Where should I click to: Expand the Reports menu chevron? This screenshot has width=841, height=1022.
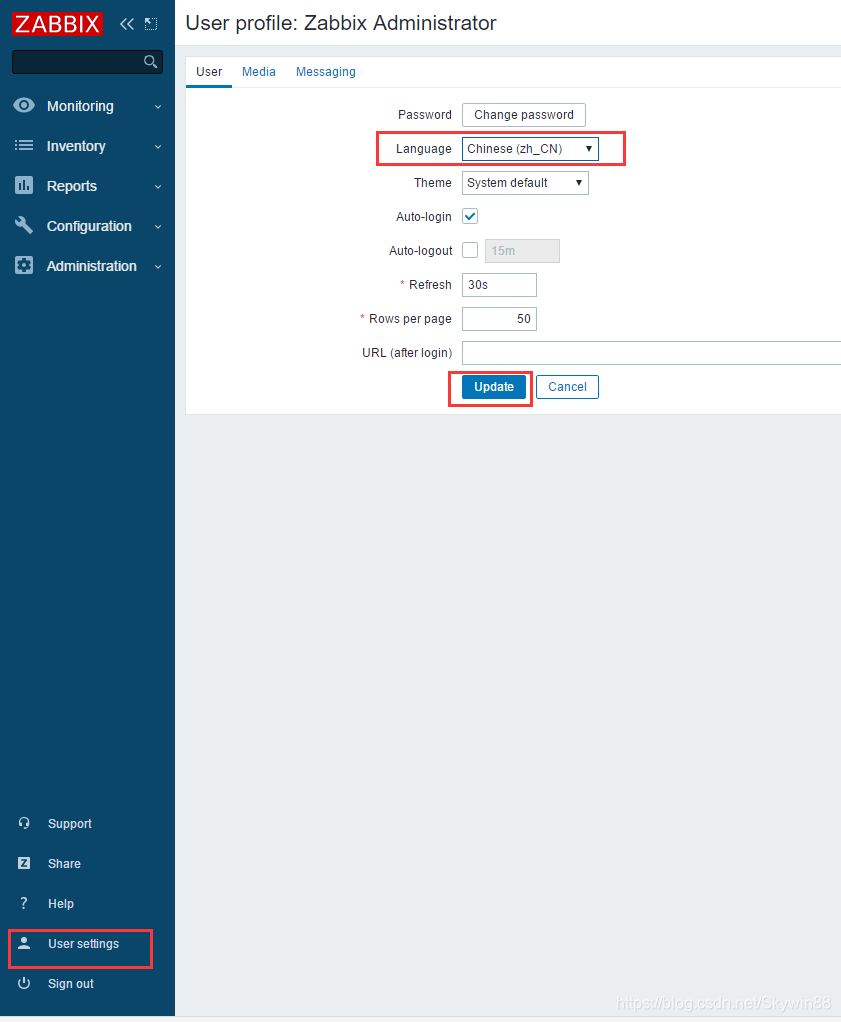tap(158, 186)
